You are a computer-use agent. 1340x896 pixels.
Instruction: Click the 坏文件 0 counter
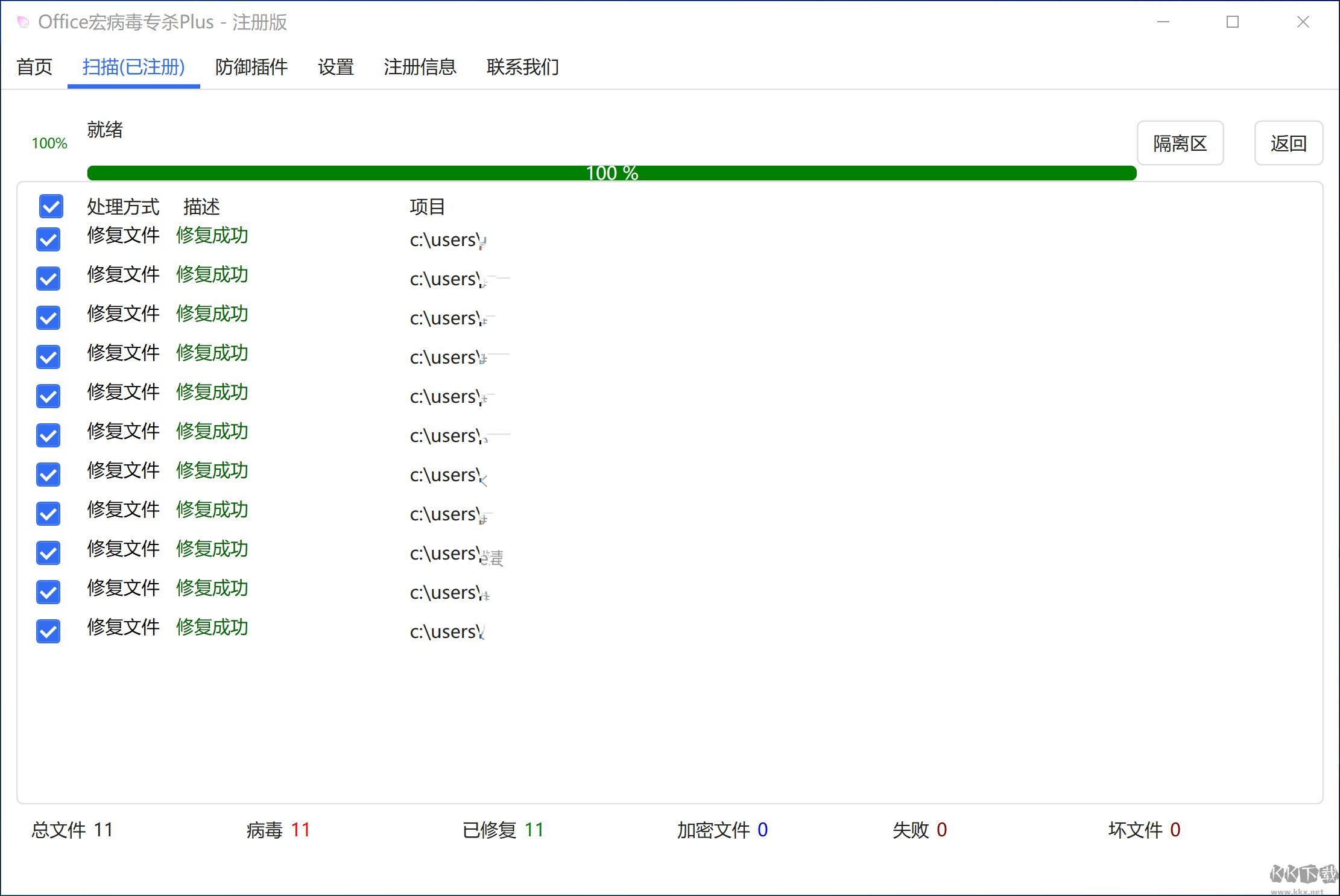[1144, 830]
